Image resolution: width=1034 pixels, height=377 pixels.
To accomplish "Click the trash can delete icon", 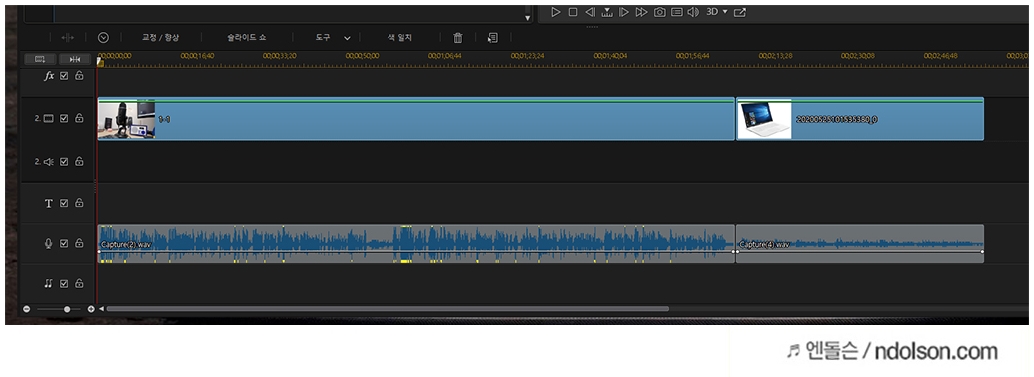I will [x=458, y=38].
